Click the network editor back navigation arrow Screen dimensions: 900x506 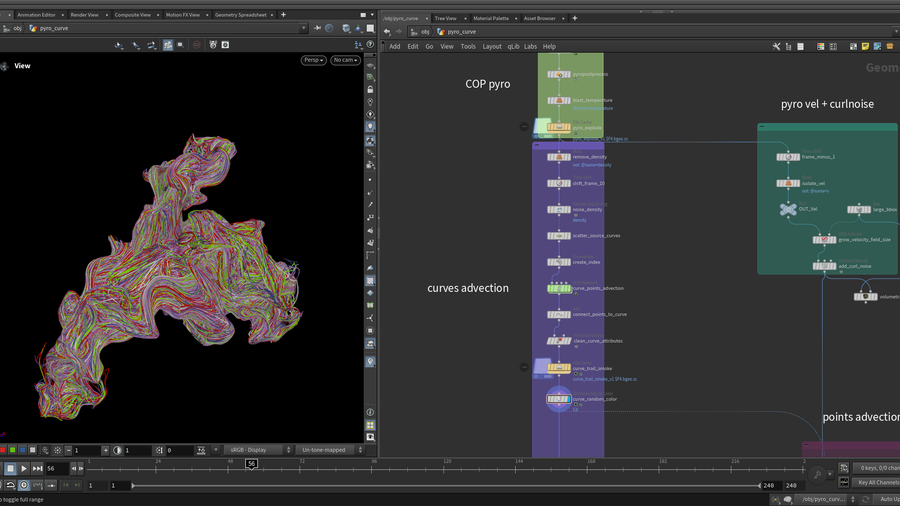click(x=387, y=31)
